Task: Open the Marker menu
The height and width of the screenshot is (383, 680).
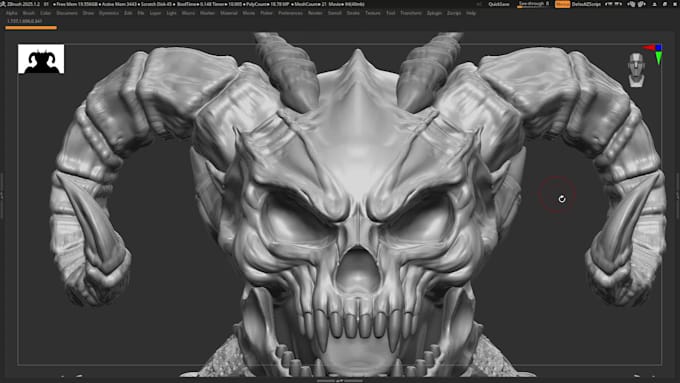Action: 207,13
